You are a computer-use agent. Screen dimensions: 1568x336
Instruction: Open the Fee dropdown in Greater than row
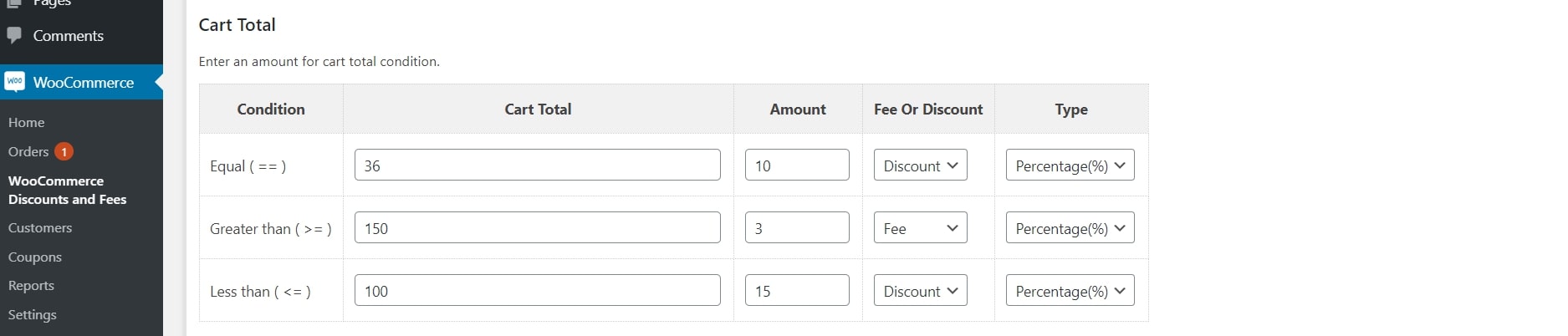(x=920, y=228)
